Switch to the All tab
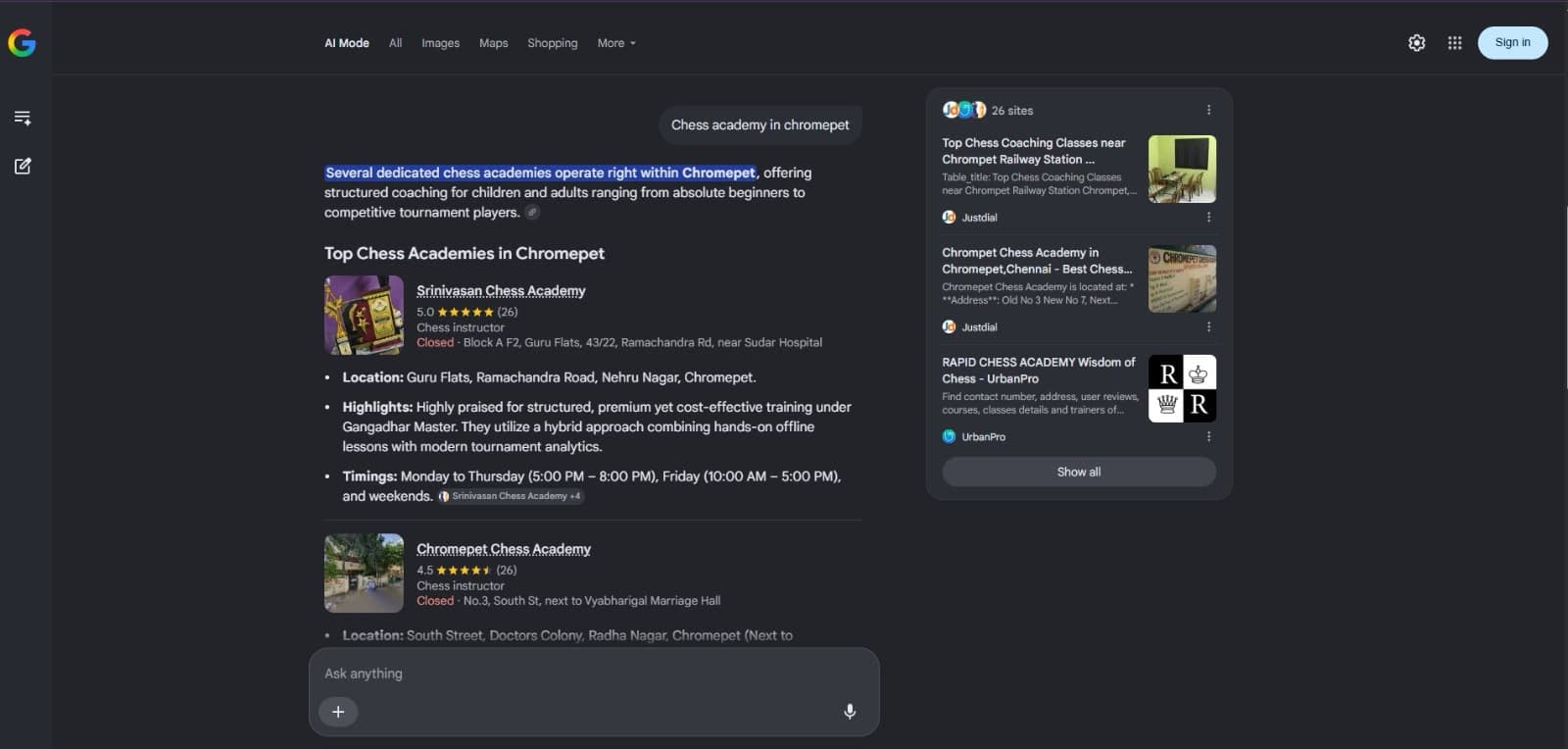This screenshot has width=1568, height=749. [395, 43]
